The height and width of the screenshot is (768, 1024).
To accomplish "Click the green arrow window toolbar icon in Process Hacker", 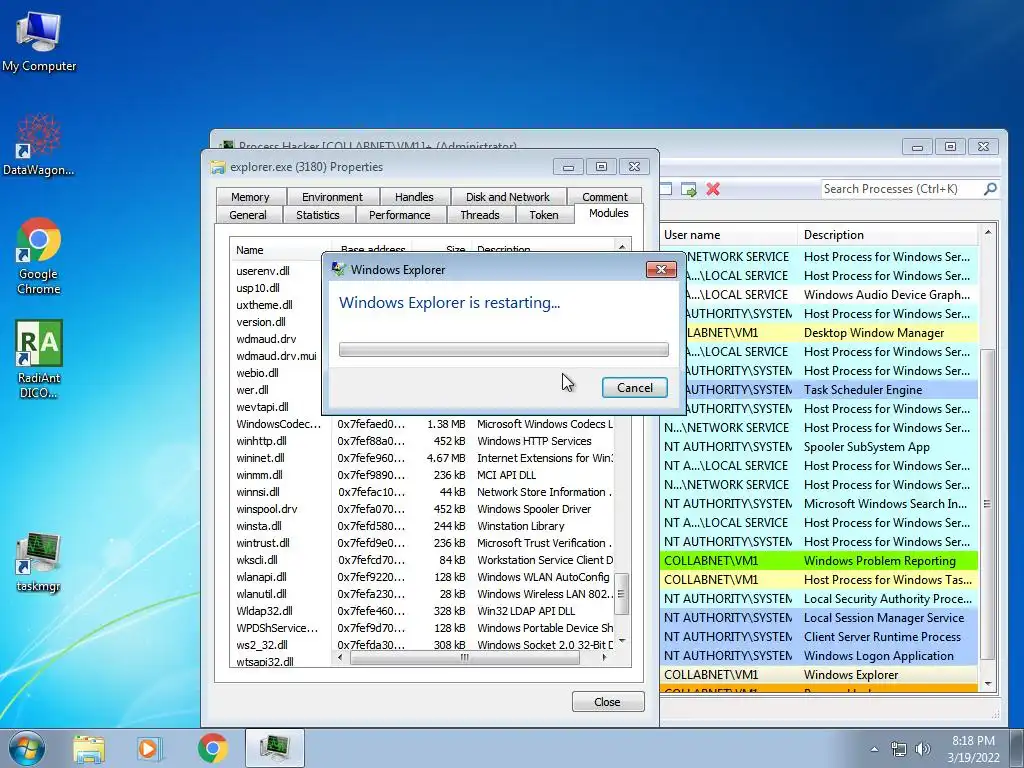I will coord(688,189).
